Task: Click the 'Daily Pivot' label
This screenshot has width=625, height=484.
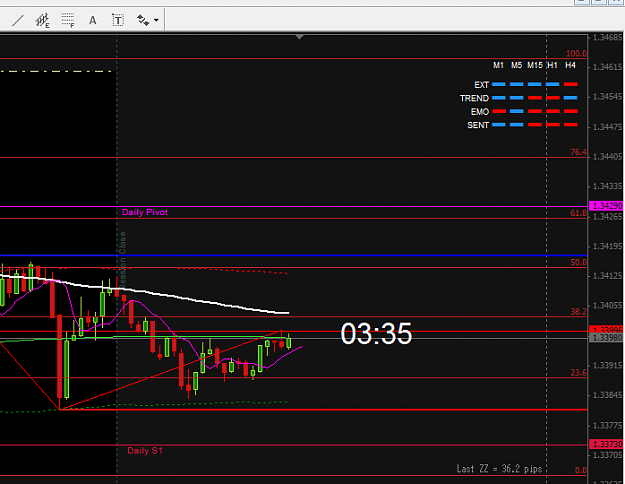Action: click(145, 212)
